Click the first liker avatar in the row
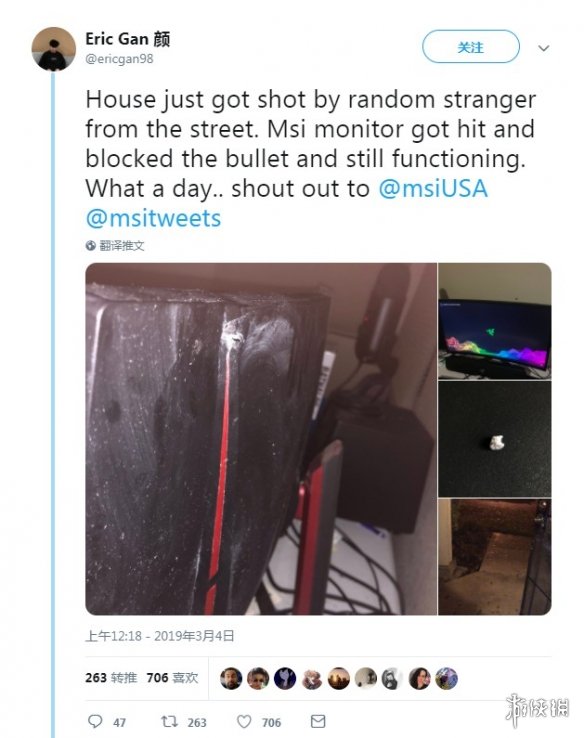 (231, 678)
